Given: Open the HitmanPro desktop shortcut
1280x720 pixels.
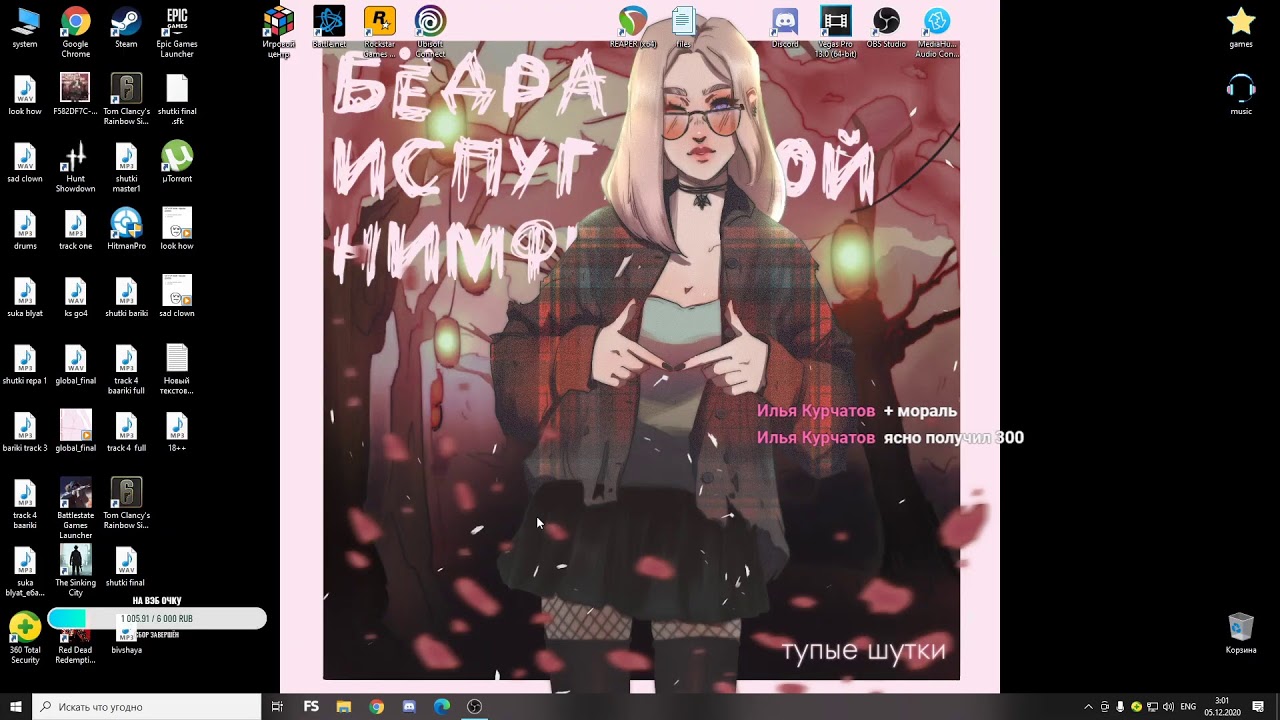Looking at the screenshot, I should (x=126, y=230).
